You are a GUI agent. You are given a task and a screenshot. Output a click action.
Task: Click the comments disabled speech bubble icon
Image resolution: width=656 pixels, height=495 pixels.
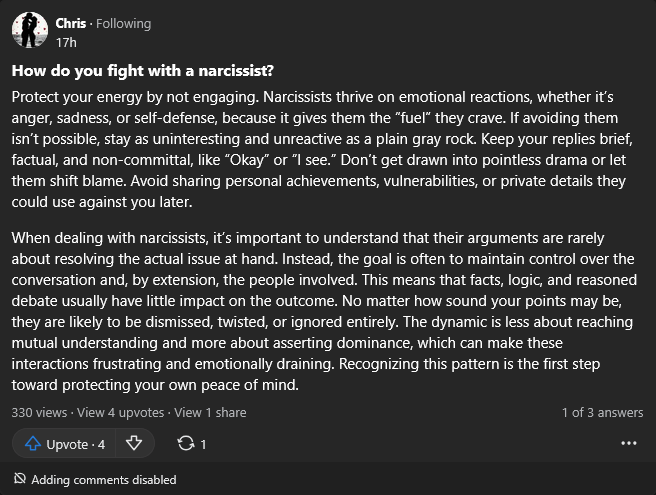click(20, 478)
